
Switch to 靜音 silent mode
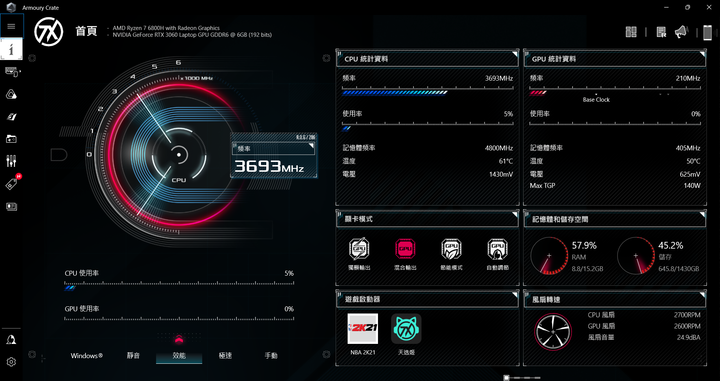click(x=133, y=356)
